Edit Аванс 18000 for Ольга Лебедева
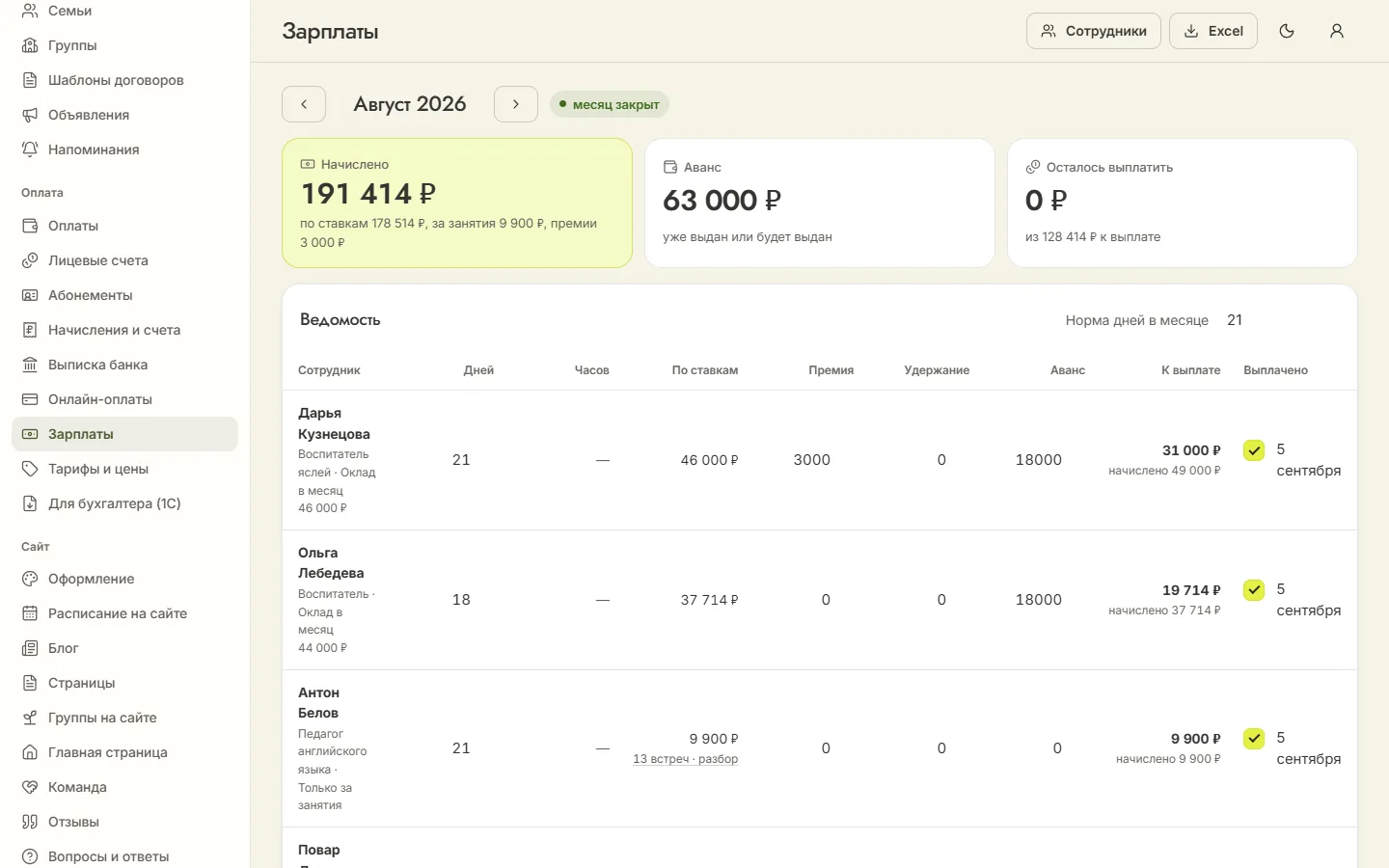Screen dimensions: 1389x868 tap(1039, 600)
